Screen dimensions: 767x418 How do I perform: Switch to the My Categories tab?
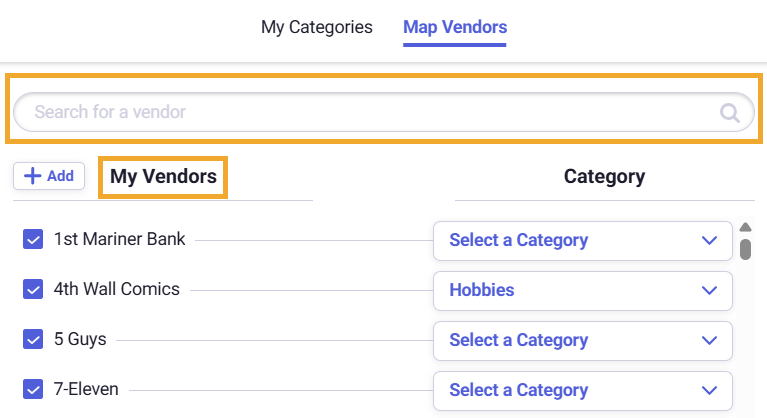point(317,27)
